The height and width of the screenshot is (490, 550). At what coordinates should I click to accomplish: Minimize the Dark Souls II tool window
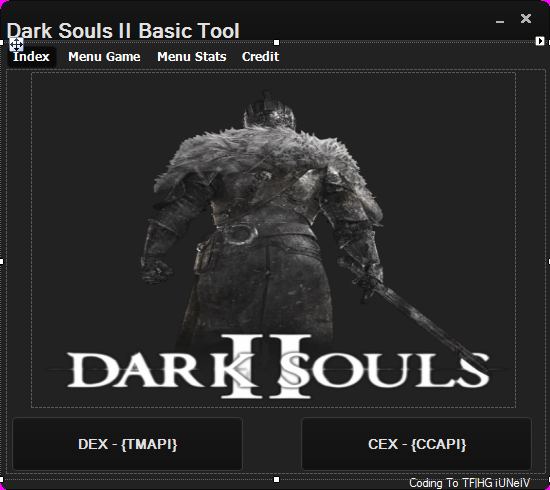tap(500, 21)
